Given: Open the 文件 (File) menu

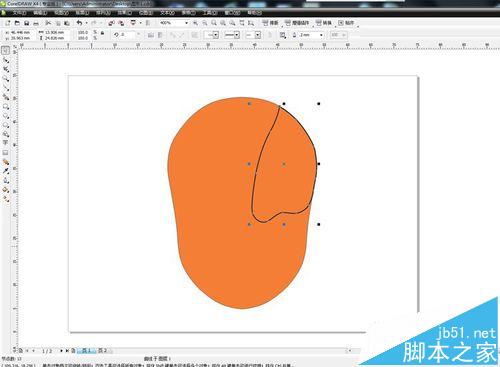Looking at the screenshot, I should click(x=19, y=13).
